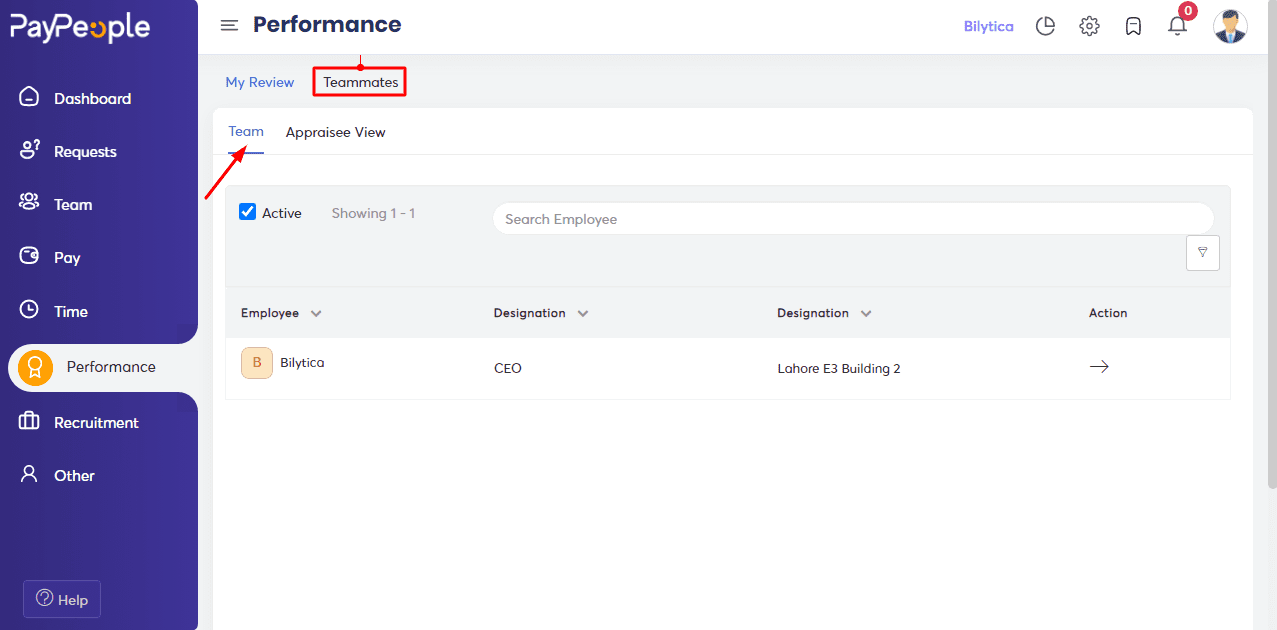Screen dimensions: 1277x630
Task: Sort by the Employee column chevron
Action: pyautogui.click(x=316, y=314)
